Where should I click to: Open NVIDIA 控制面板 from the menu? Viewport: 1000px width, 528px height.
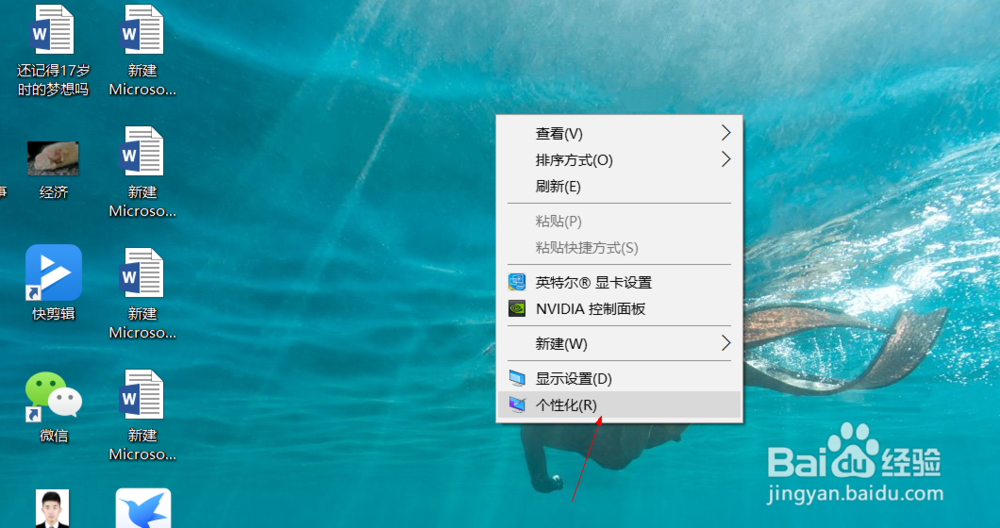coord(619,309)
